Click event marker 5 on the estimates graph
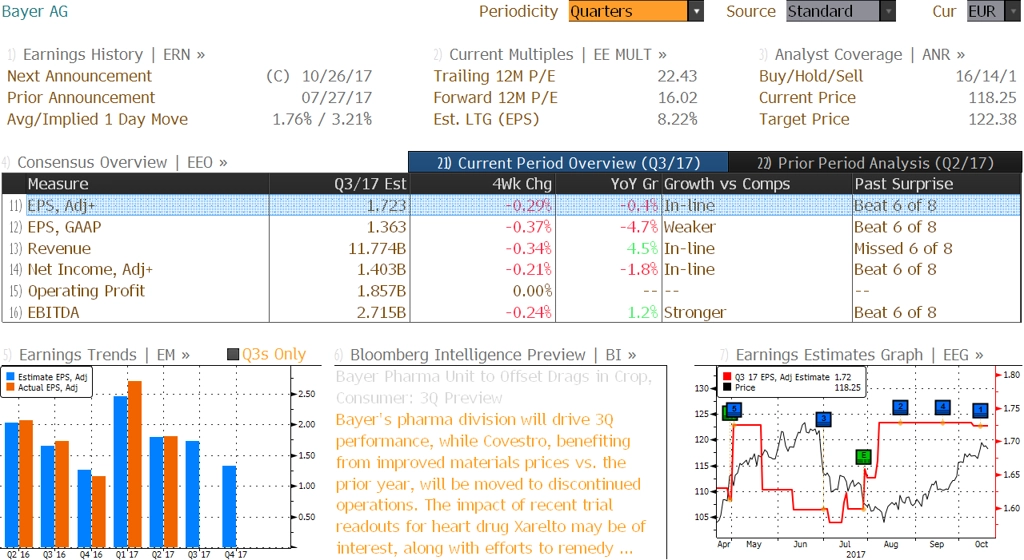The image size is (1024, 560). coord(733,410)
